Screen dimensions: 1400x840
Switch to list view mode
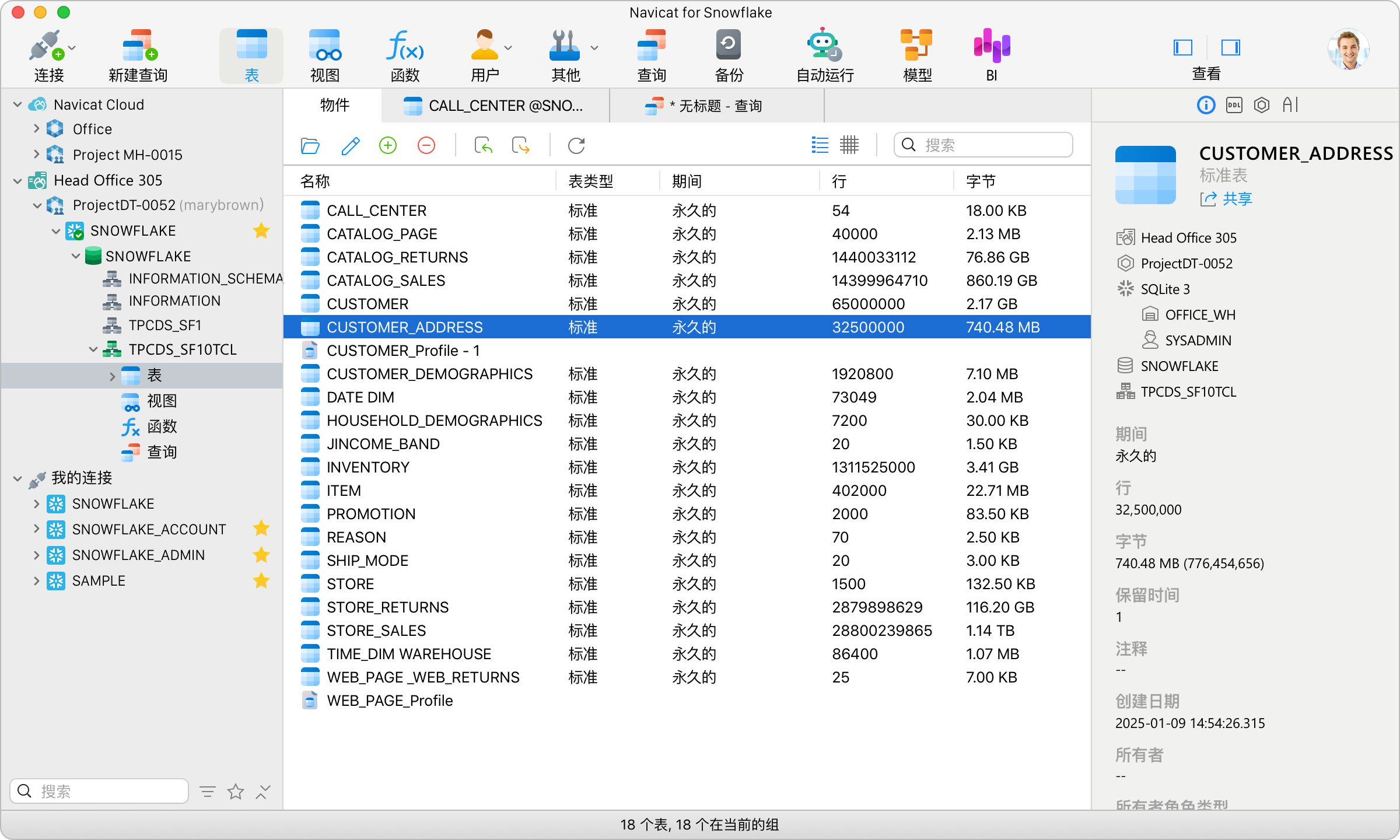[820, 145]
